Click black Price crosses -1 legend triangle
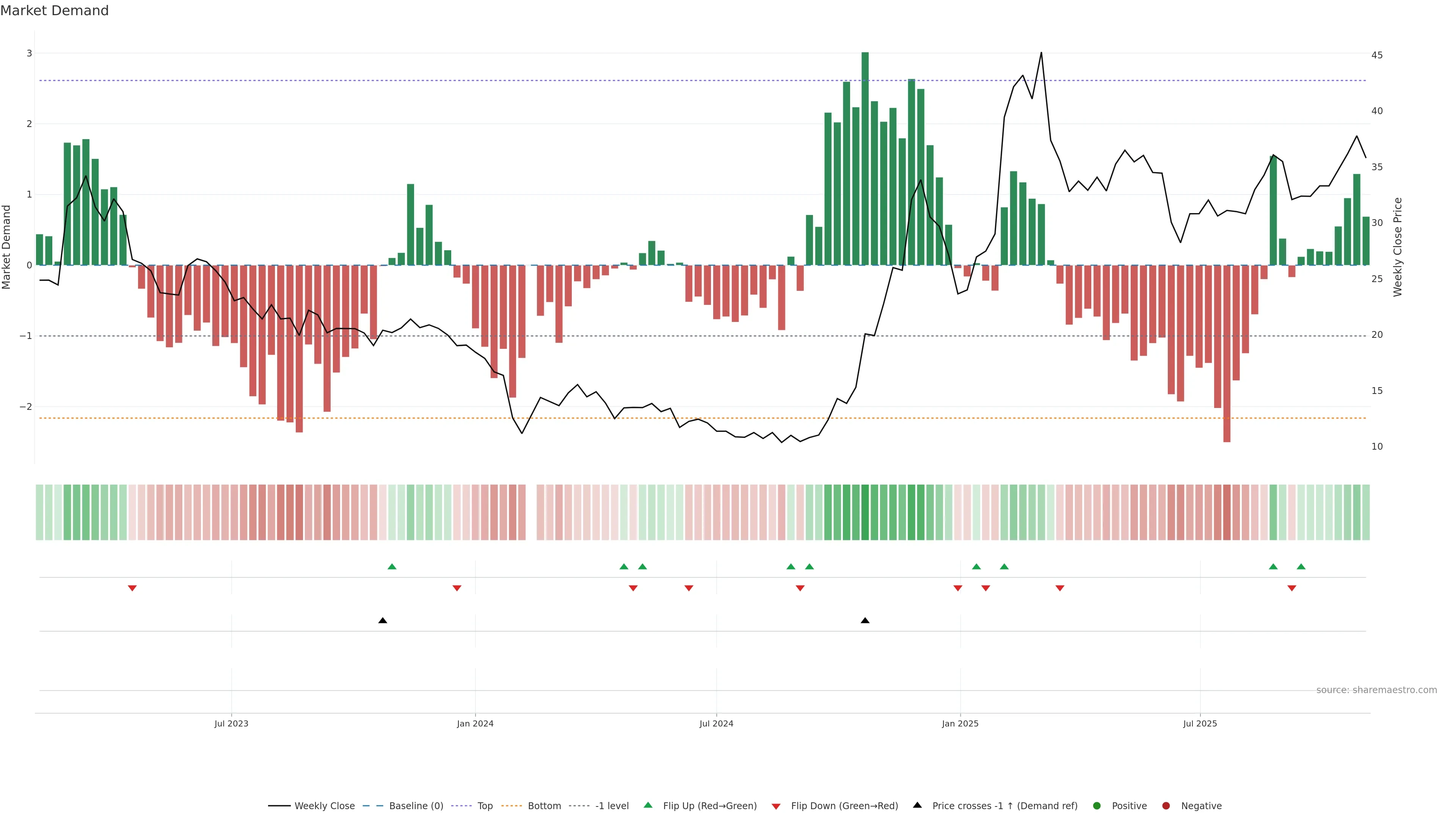Viewport: 1456px width, 819px height. point(917,805)
